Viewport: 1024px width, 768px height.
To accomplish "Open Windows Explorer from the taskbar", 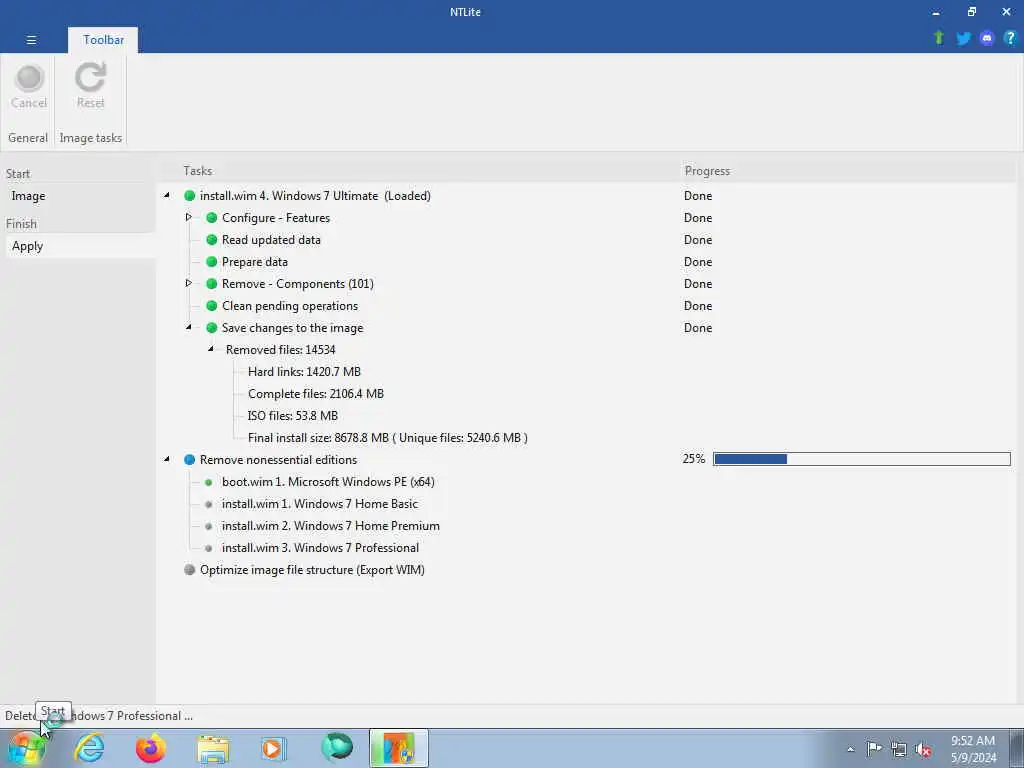I will point(213,748).
